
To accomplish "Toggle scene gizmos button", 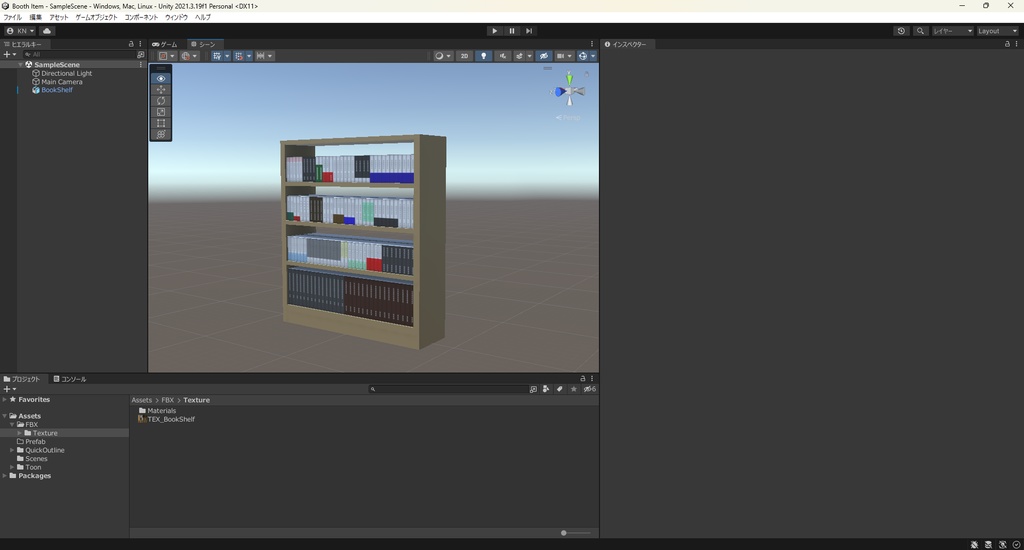I will point(583,56).
